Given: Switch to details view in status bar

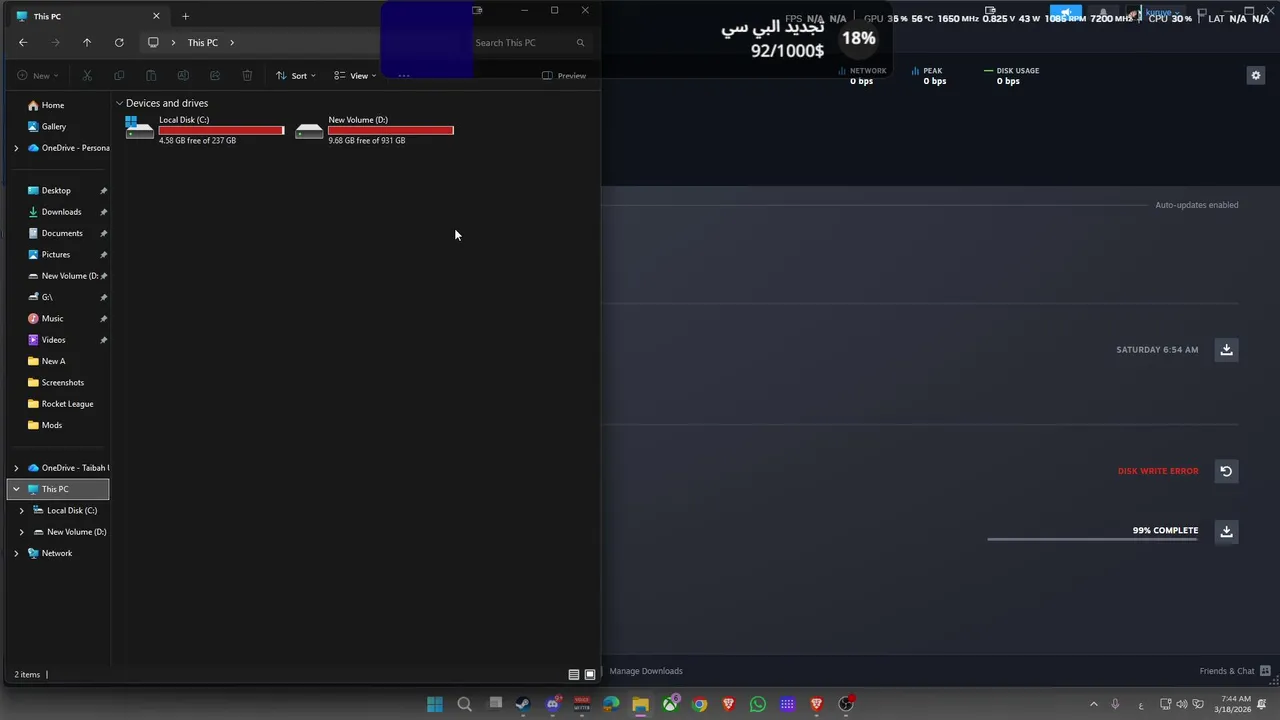Looking at the screenshot, I should click(574, 674).
